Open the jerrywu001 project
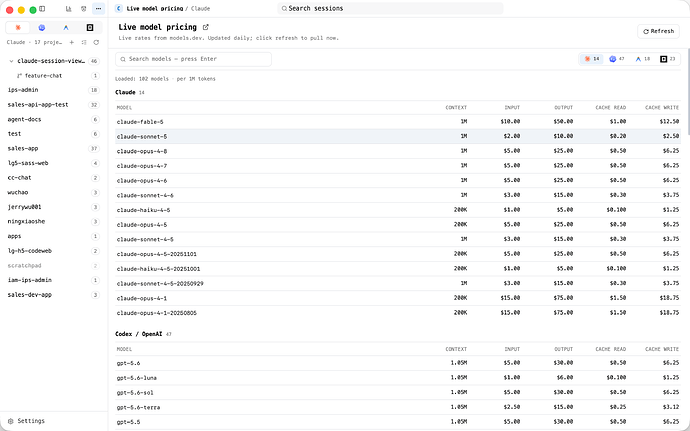This screenshot has height=431, width=690. (54, 207)
